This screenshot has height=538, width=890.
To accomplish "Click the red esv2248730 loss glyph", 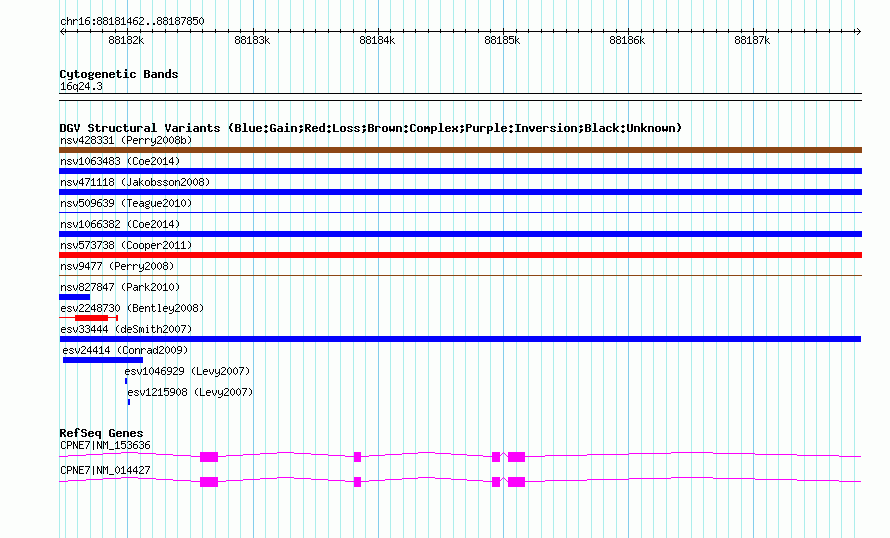I will pyautogui.click(x=91, y=318).
